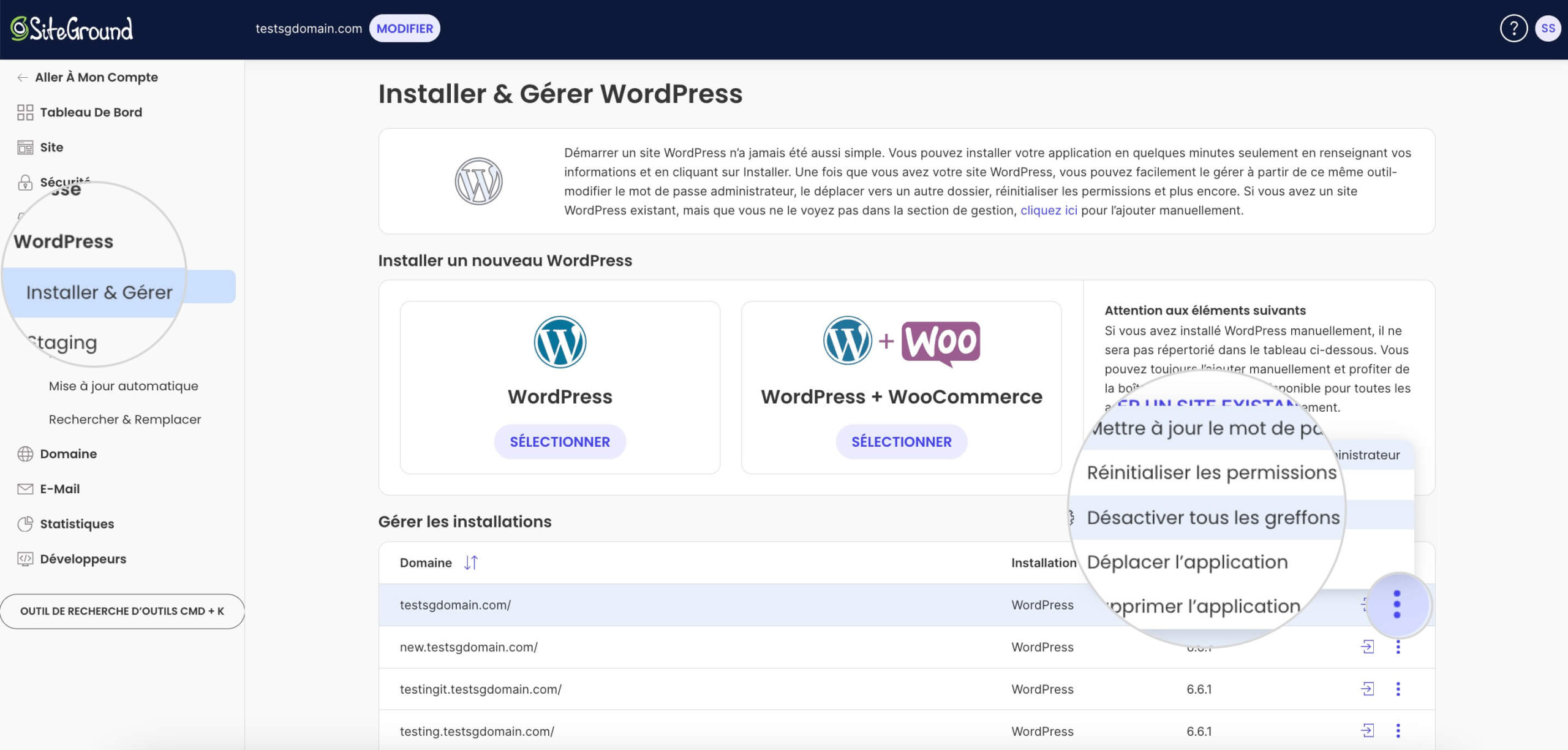Click SÉLECTIONNER under WordPress

point(560,442)
